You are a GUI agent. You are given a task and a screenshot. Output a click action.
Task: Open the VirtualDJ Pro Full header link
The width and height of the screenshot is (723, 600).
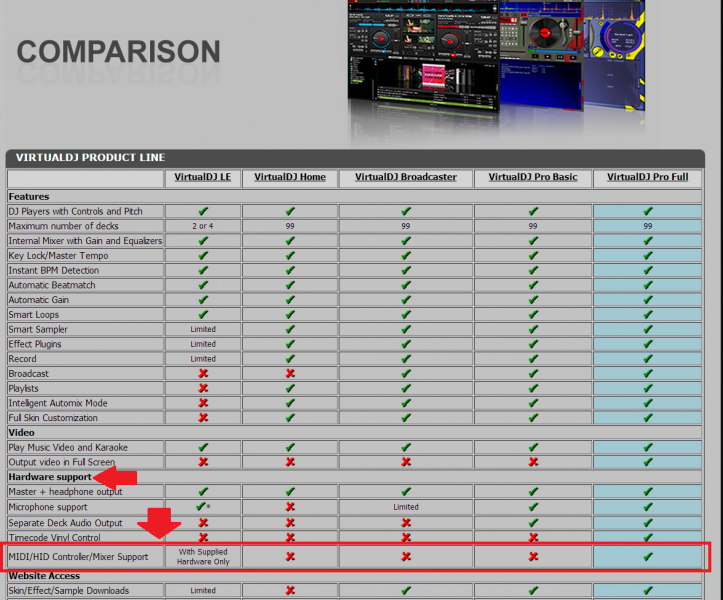pyautogui.click(x=647, y=177)
